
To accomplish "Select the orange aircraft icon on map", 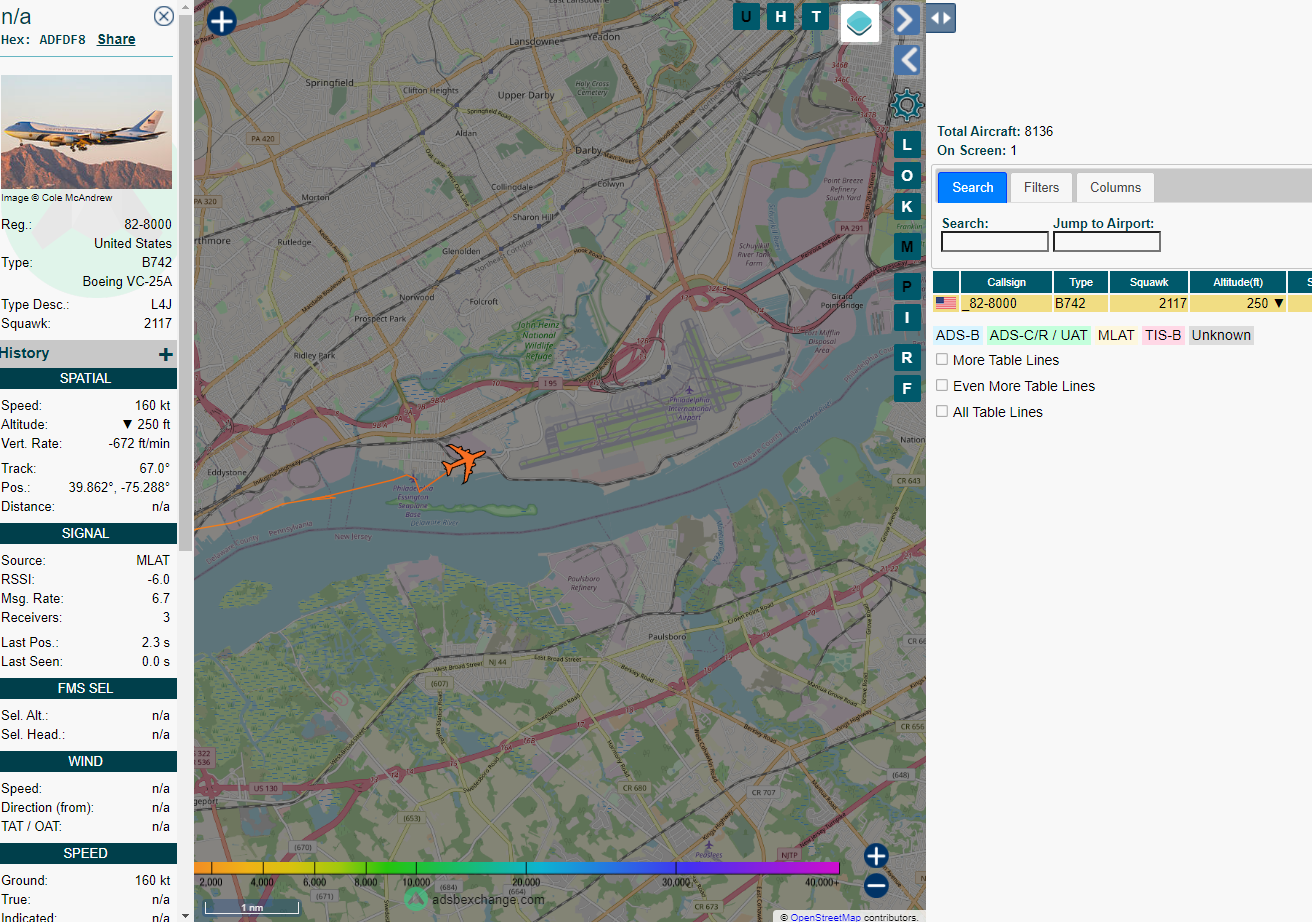I will 463,462.
